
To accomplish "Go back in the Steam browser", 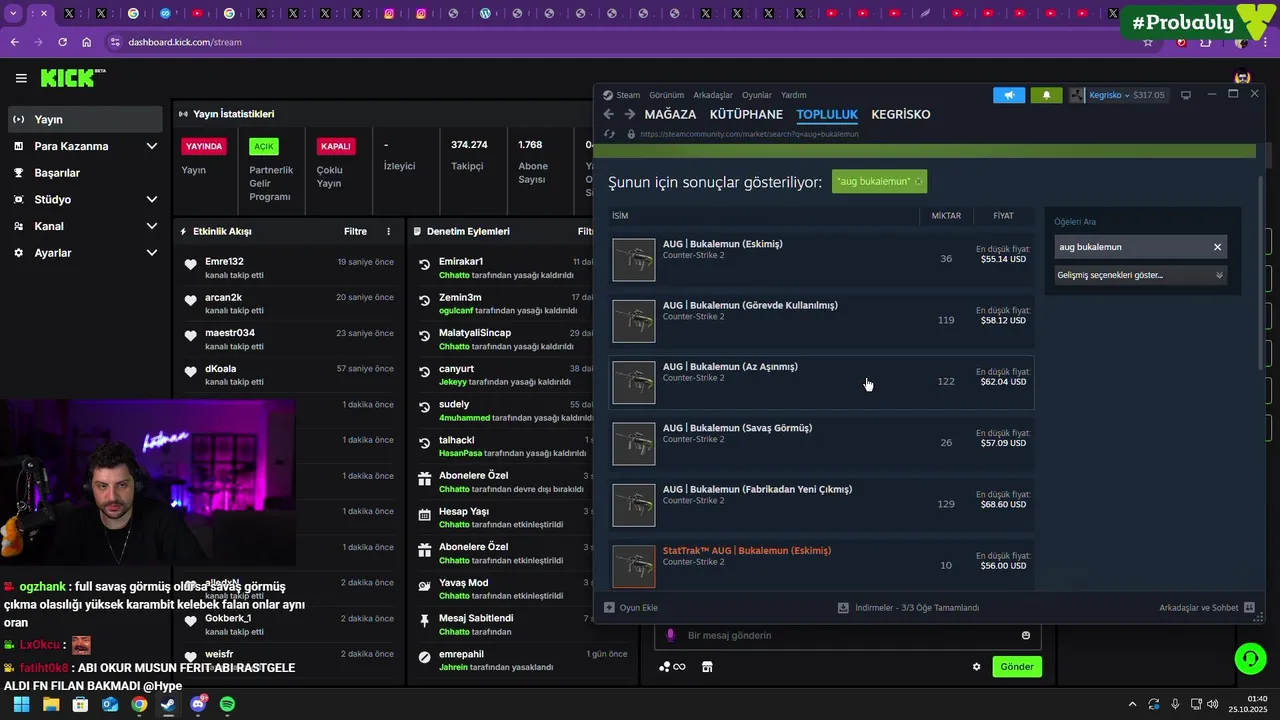I will pos(608,115).
